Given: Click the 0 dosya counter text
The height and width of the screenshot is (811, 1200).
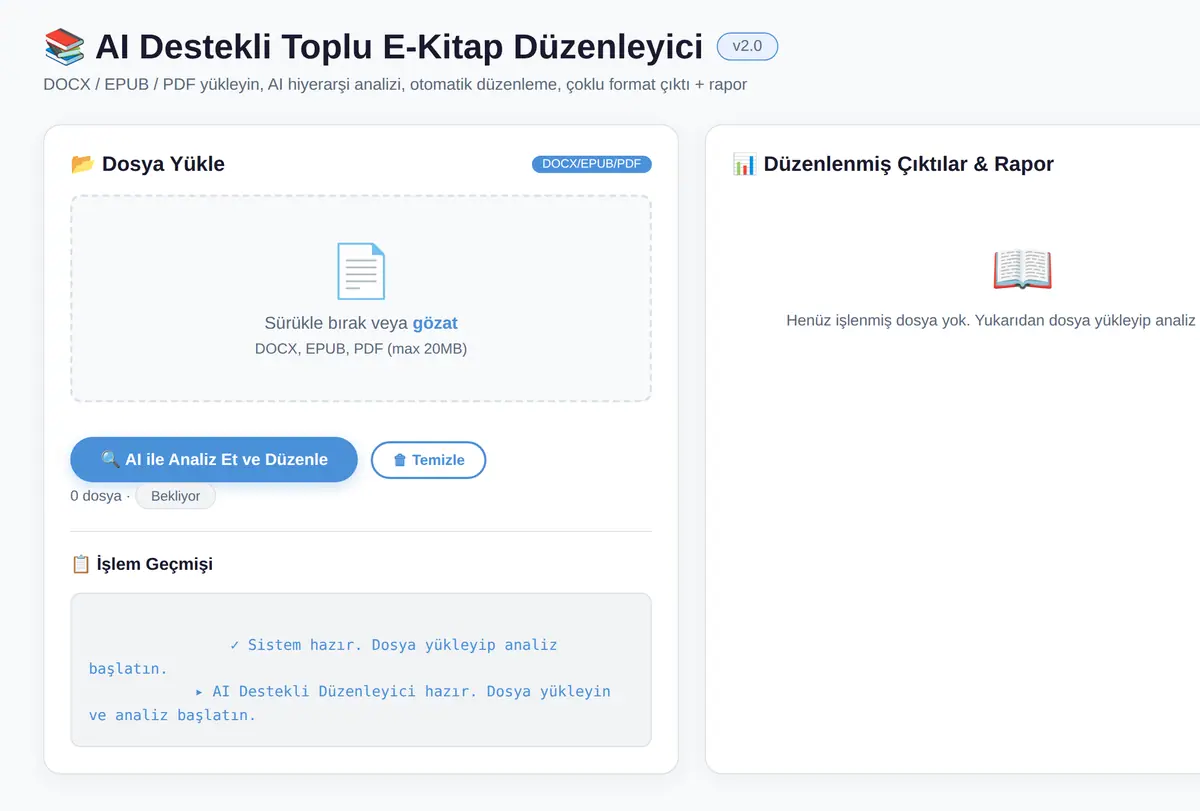Looking at the screenshot, I should tap(96, 496).
